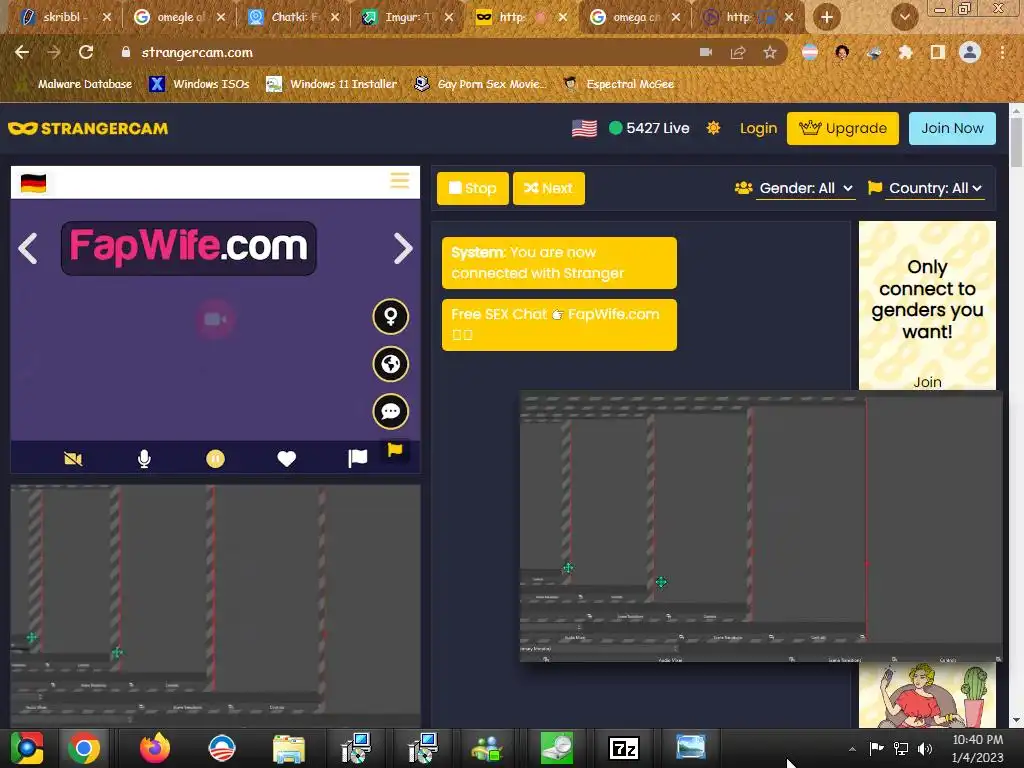Screen dimensions: 1024x768
Task: Click the camera permission icon in address bar
Action: pos(706,52)
